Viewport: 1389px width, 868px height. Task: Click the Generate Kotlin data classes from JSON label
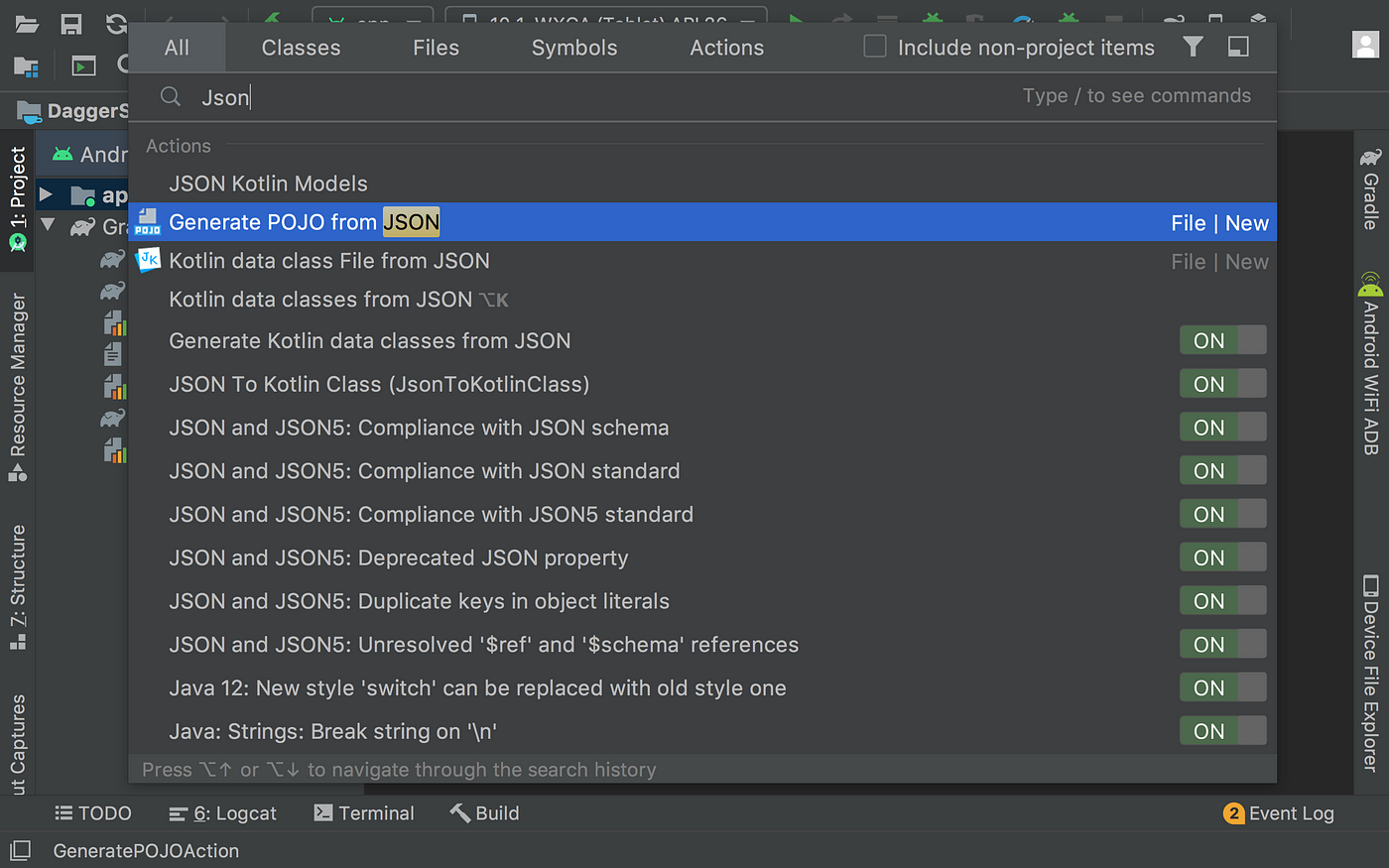[370, 340]
